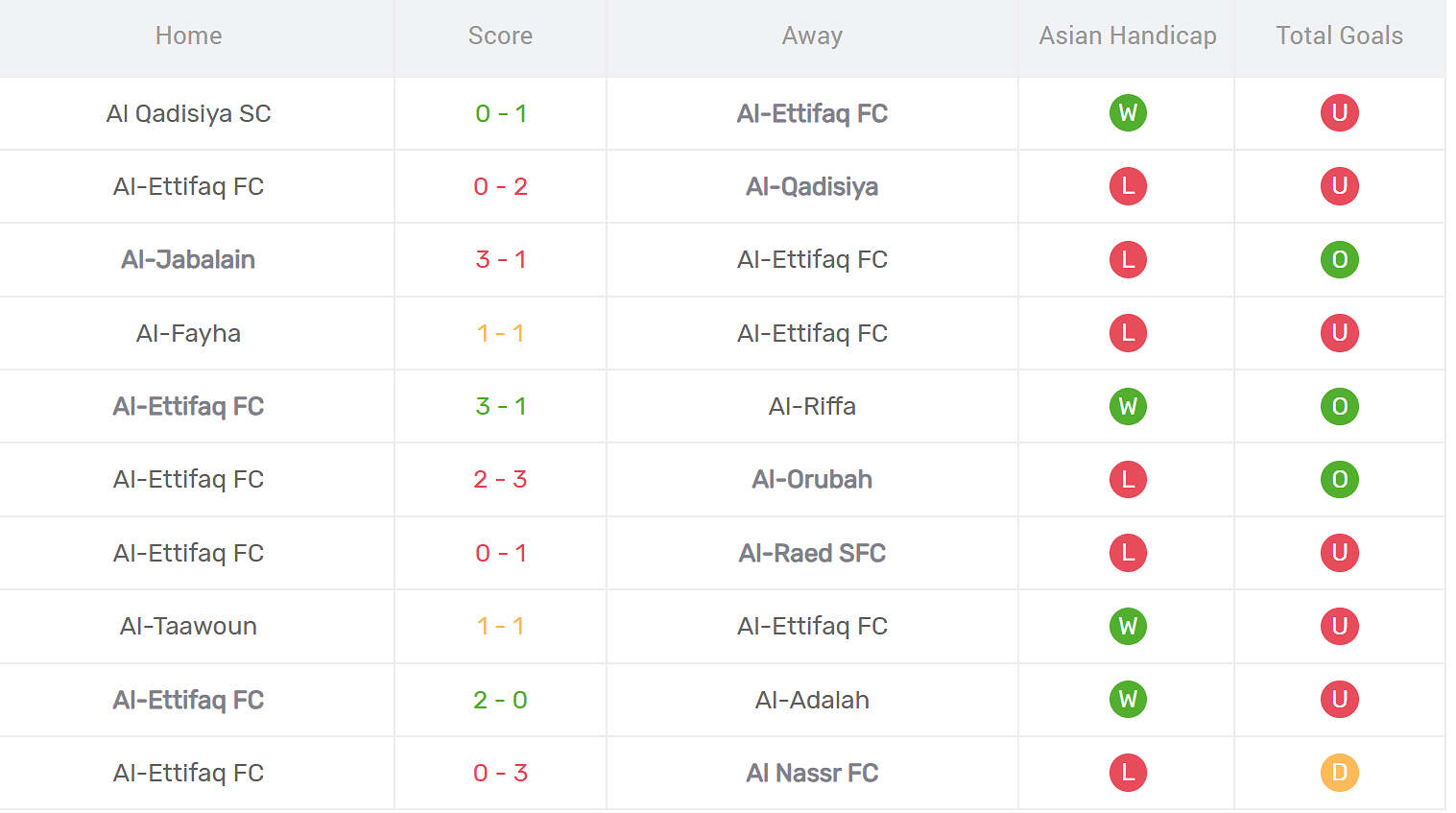Screen dimensions: 1456x813
Task: Click the Home column header
Action: 188,36
